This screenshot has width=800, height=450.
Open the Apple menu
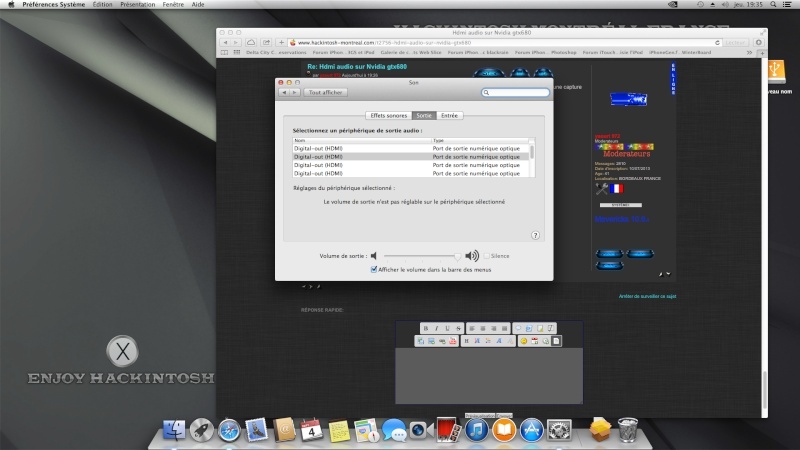[11, 5]
